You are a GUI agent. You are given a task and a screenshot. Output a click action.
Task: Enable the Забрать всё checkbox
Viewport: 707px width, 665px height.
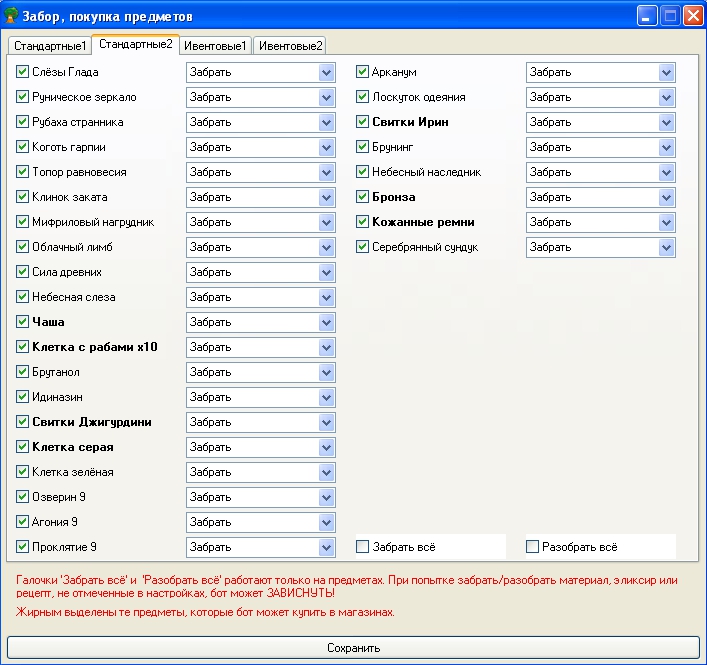(364, 547)
